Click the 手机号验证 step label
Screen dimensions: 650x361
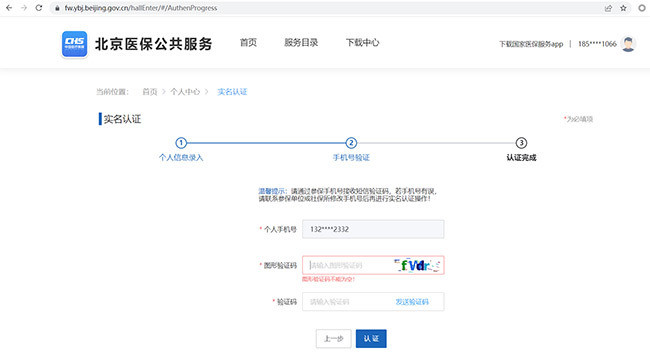tap(351, 157)
